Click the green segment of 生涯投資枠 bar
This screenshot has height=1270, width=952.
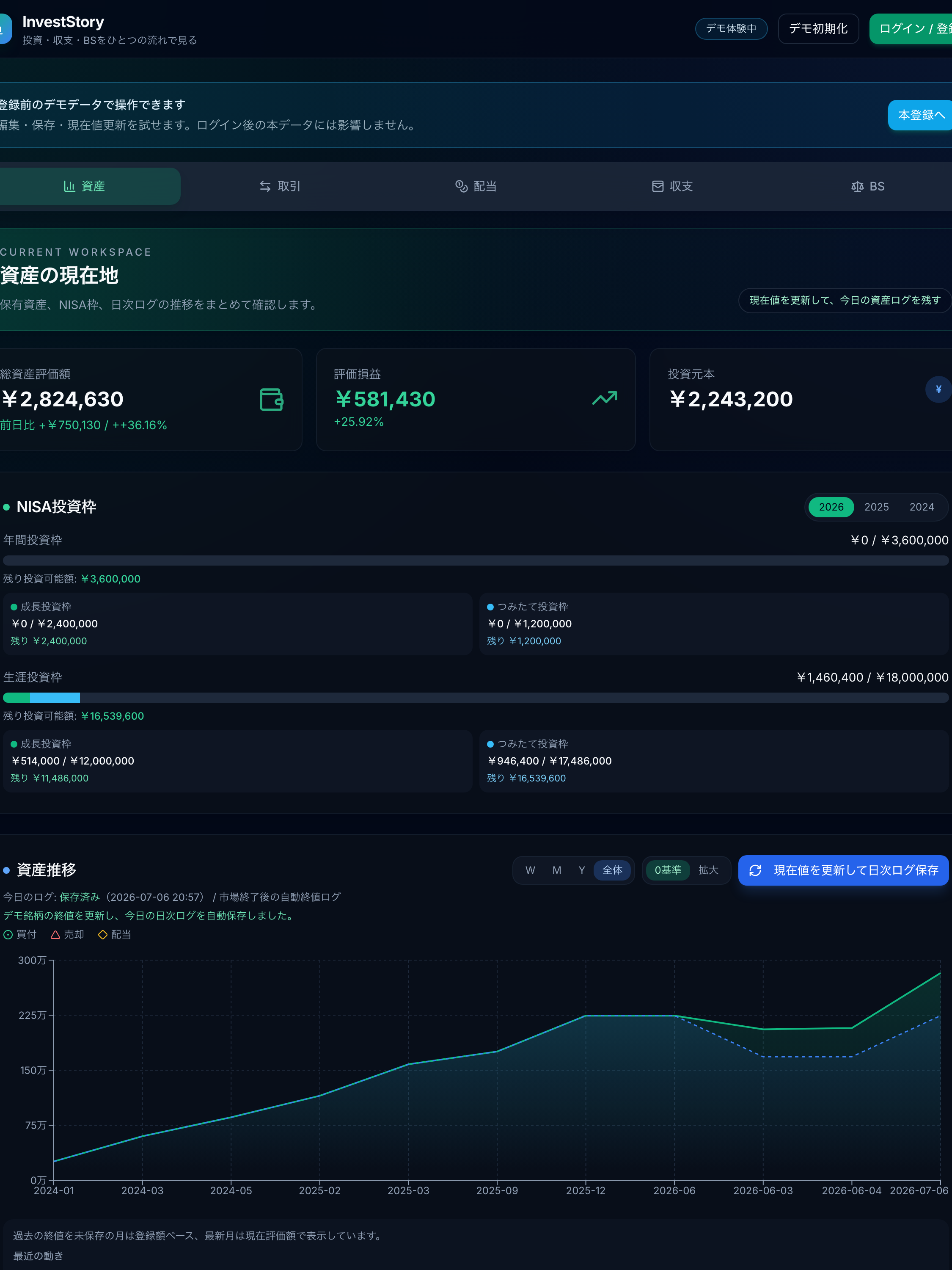click(17, 698)
